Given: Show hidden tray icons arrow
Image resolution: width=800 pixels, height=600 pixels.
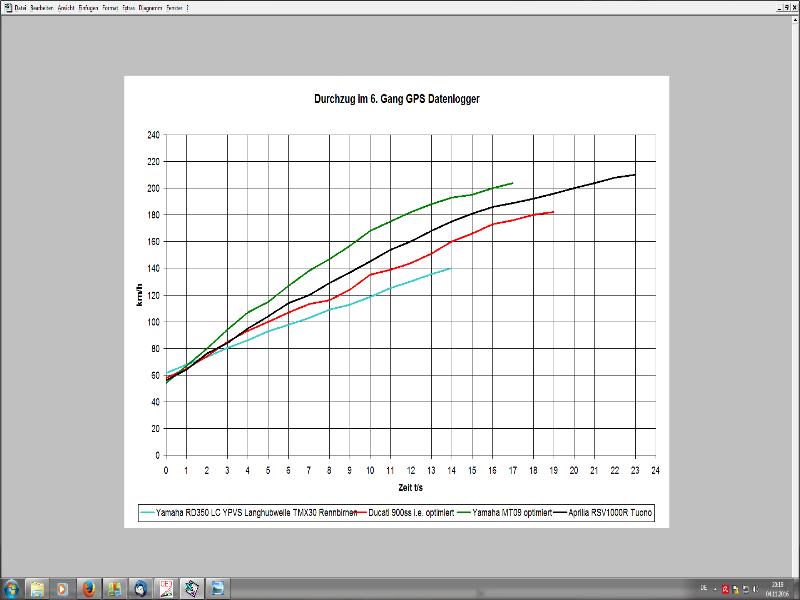Looking at the screenshot, I should point(713,588).
